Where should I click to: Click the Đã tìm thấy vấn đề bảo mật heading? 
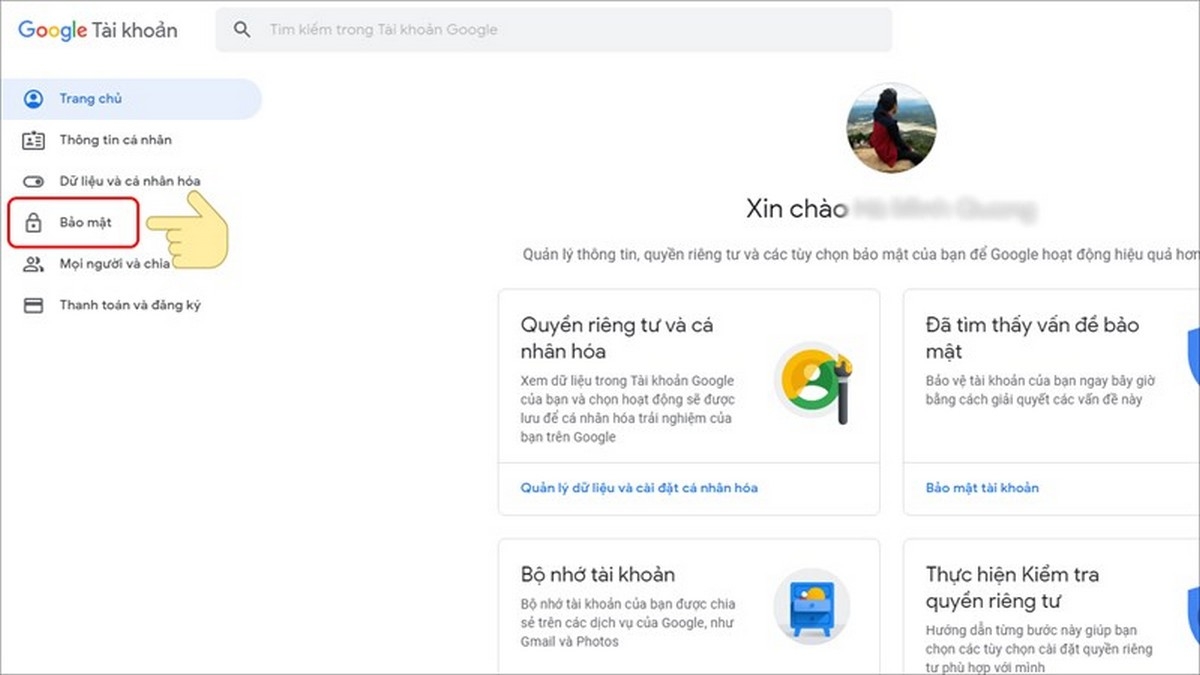1032,338
